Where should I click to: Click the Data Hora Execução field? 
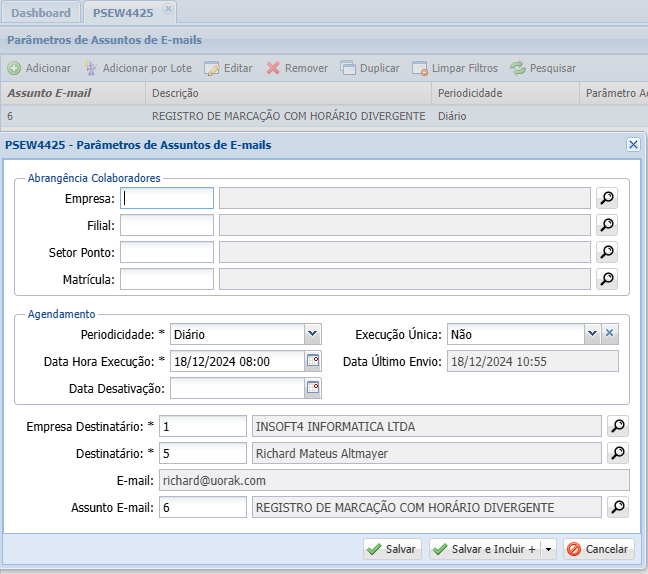tap(238, 361)
